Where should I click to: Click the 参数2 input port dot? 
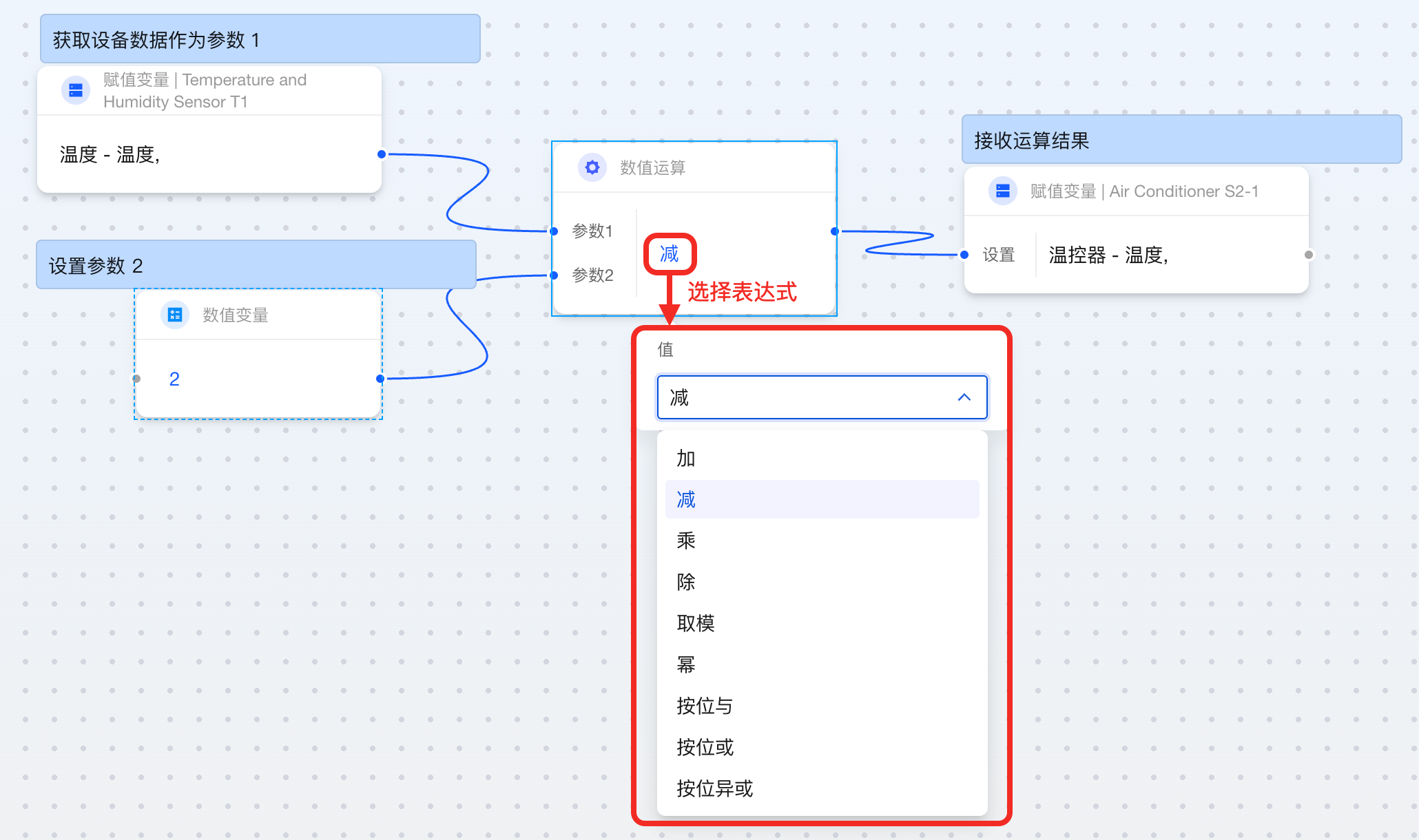pyautogui.click(x=554, y=275)
